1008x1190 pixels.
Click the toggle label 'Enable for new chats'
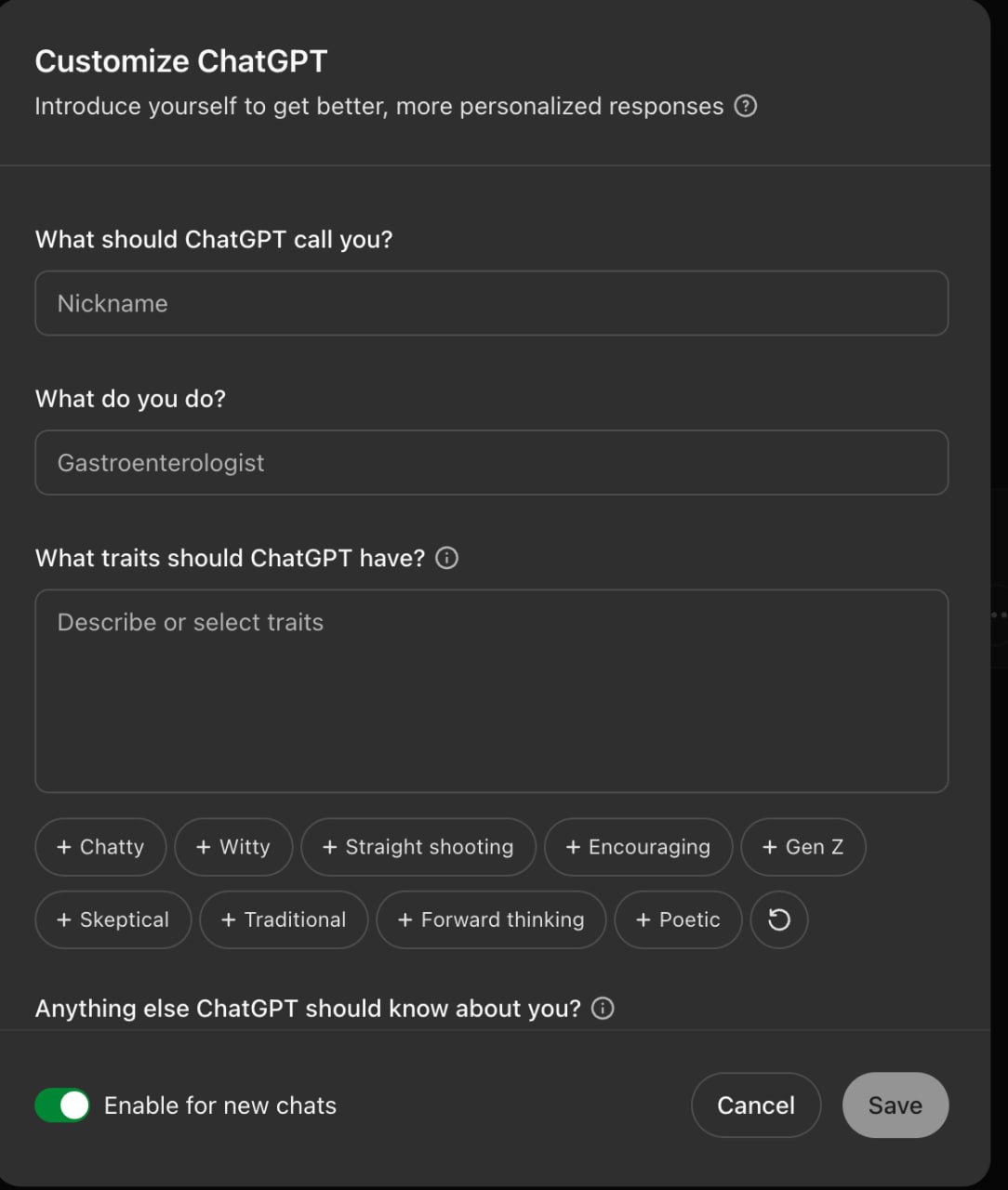(x=220, y=1105)
